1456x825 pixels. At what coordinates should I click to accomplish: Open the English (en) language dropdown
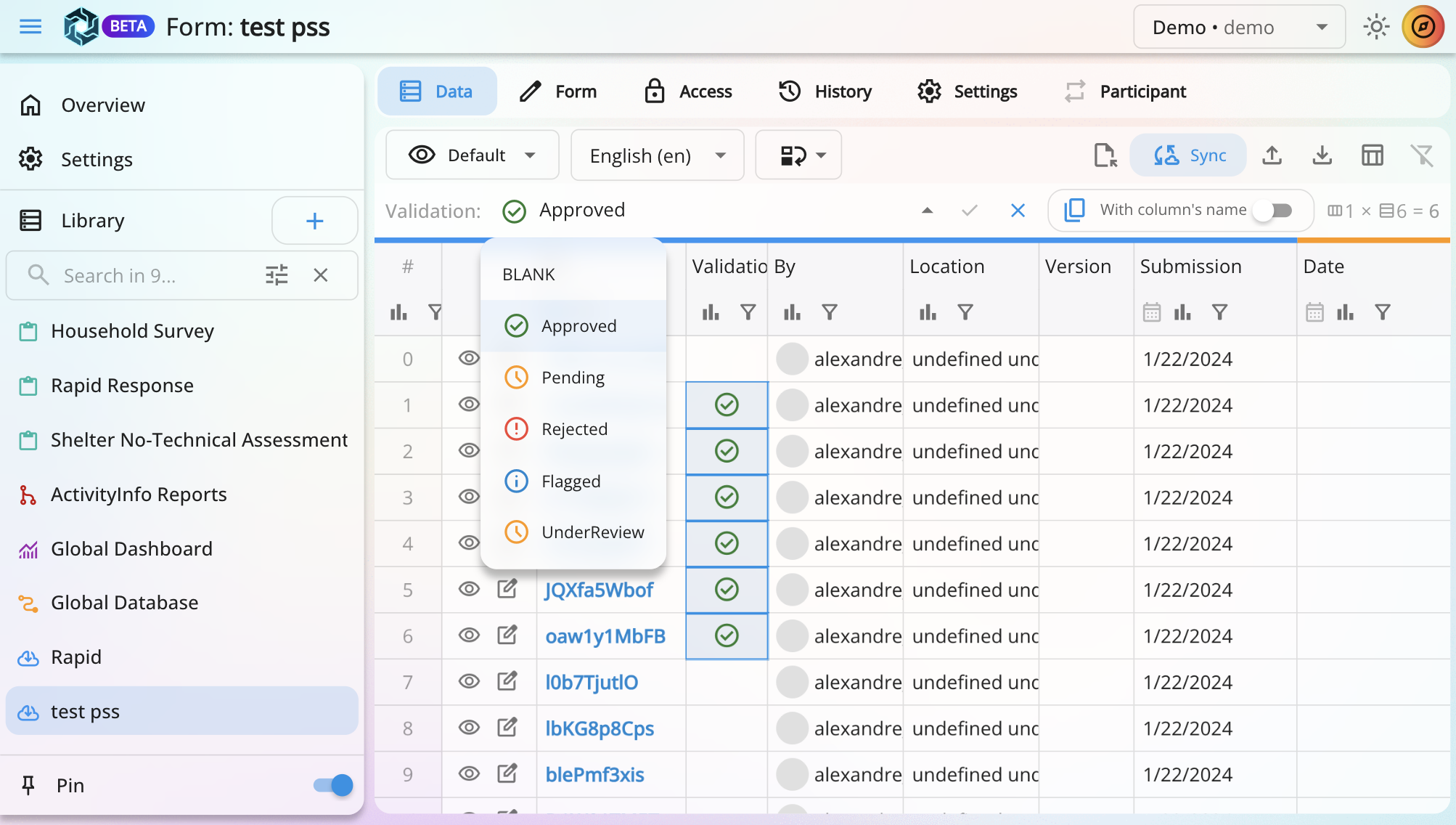coord(658,155)
